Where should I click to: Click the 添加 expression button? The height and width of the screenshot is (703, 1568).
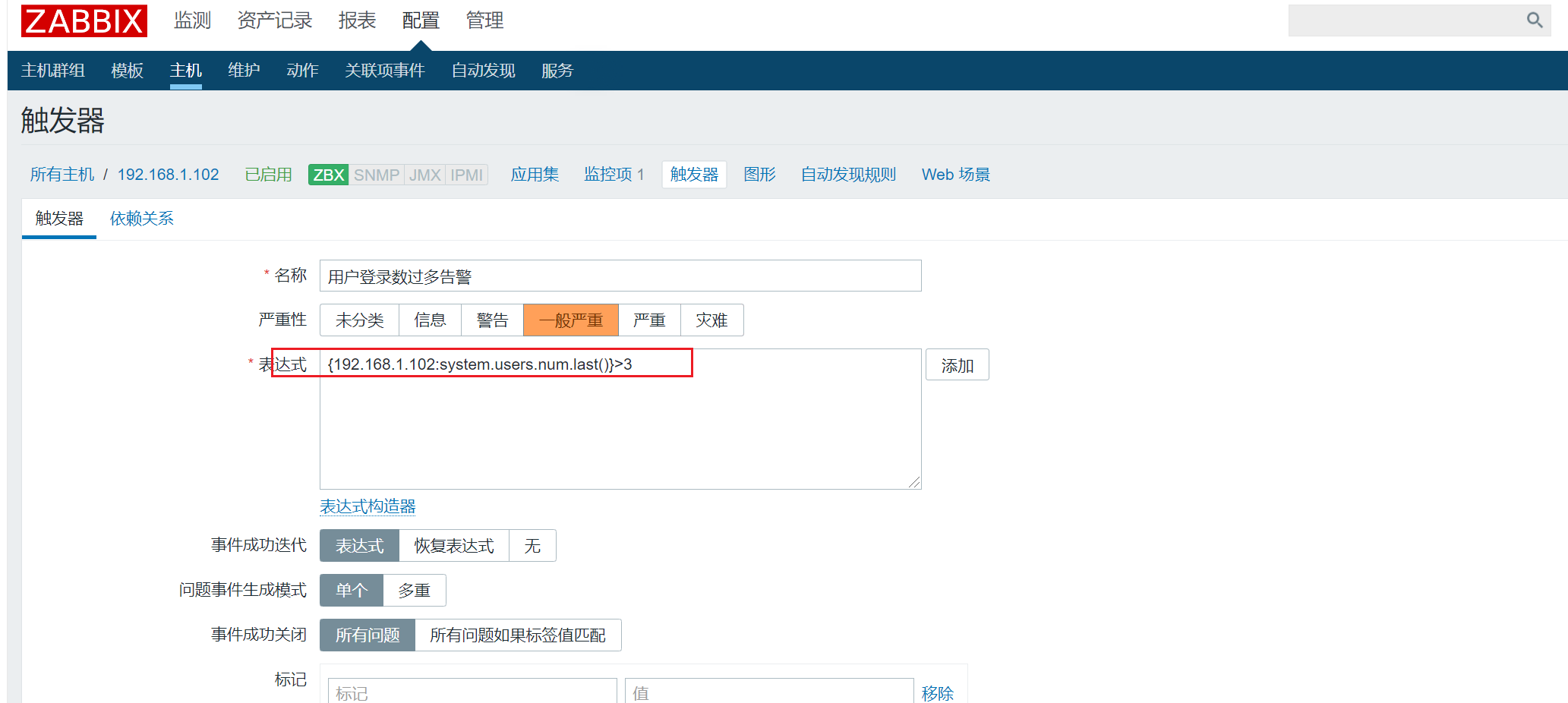coord(957,365)
